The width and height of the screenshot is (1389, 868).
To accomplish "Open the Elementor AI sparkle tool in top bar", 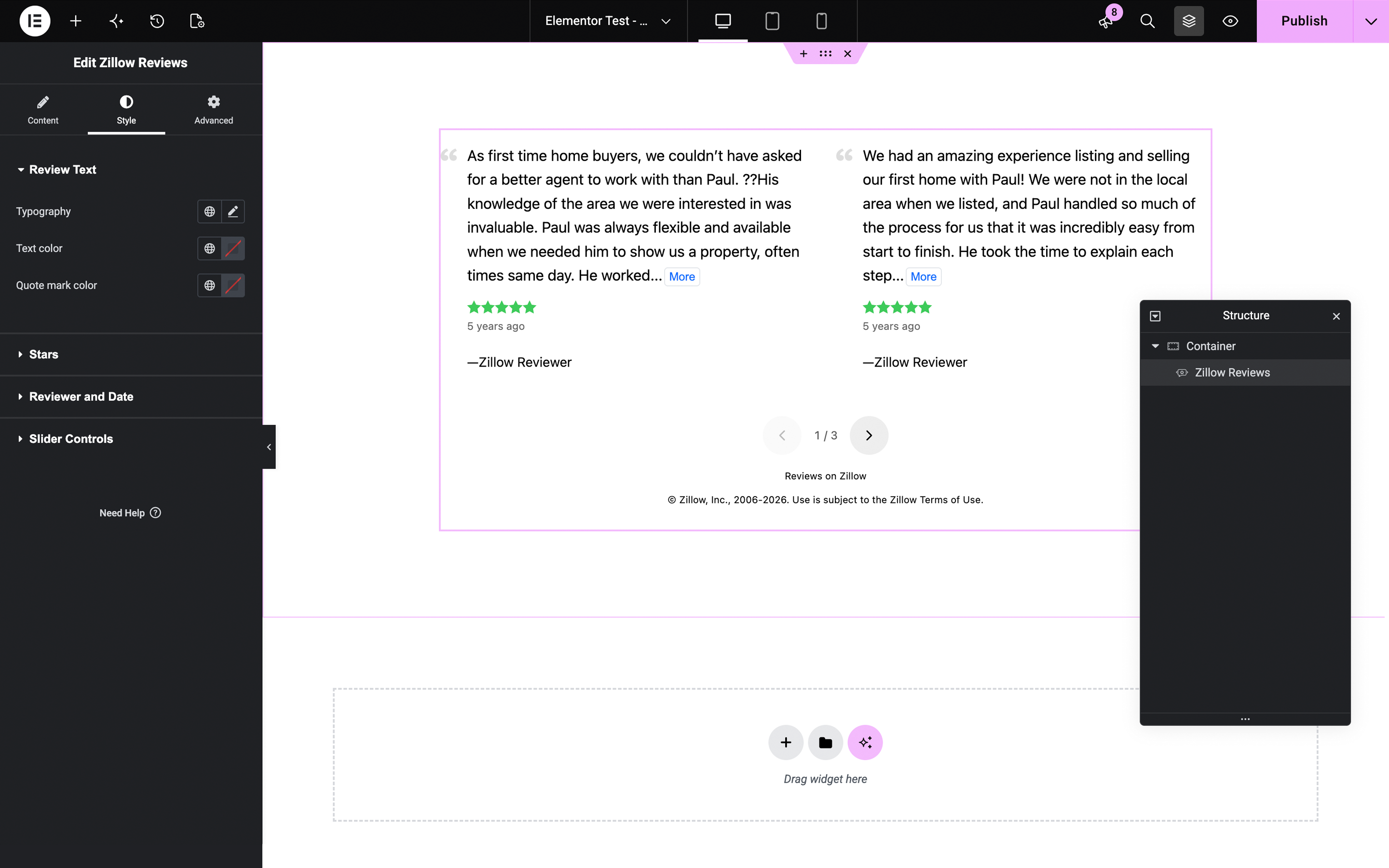I will pyautogui.click(x=117, y=21).
